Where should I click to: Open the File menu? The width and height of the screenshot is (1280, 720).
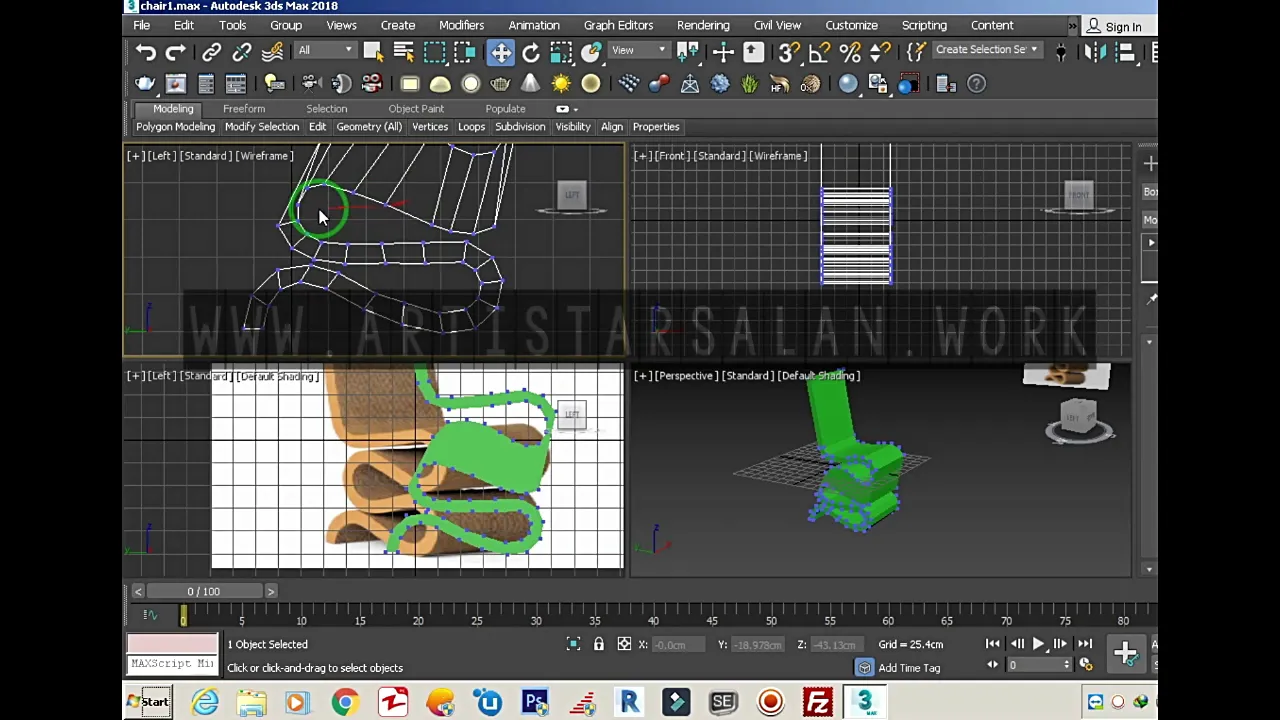[x=142, y=25]
